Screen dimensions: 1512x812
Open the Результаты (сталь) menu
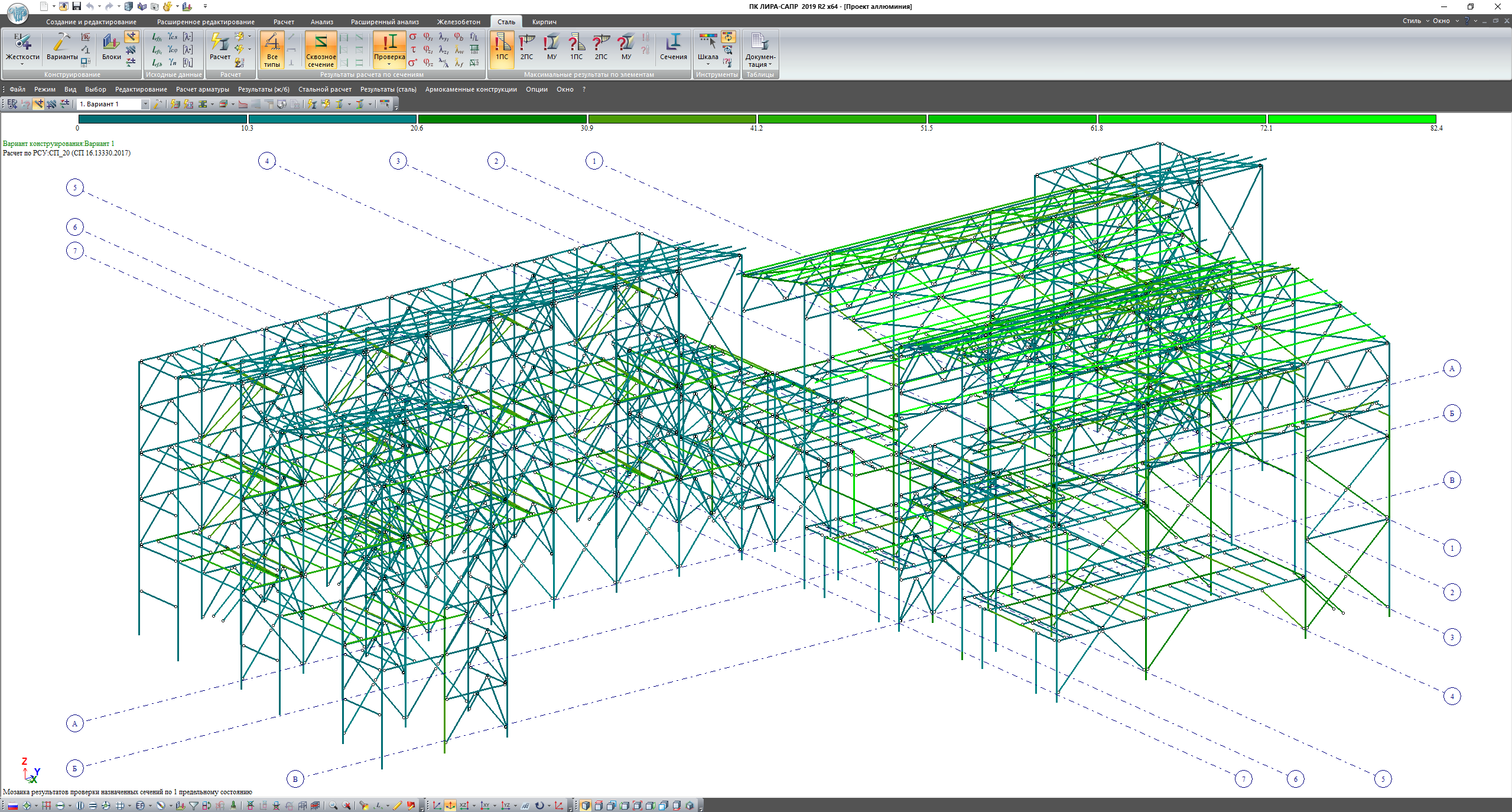[388, 89]
